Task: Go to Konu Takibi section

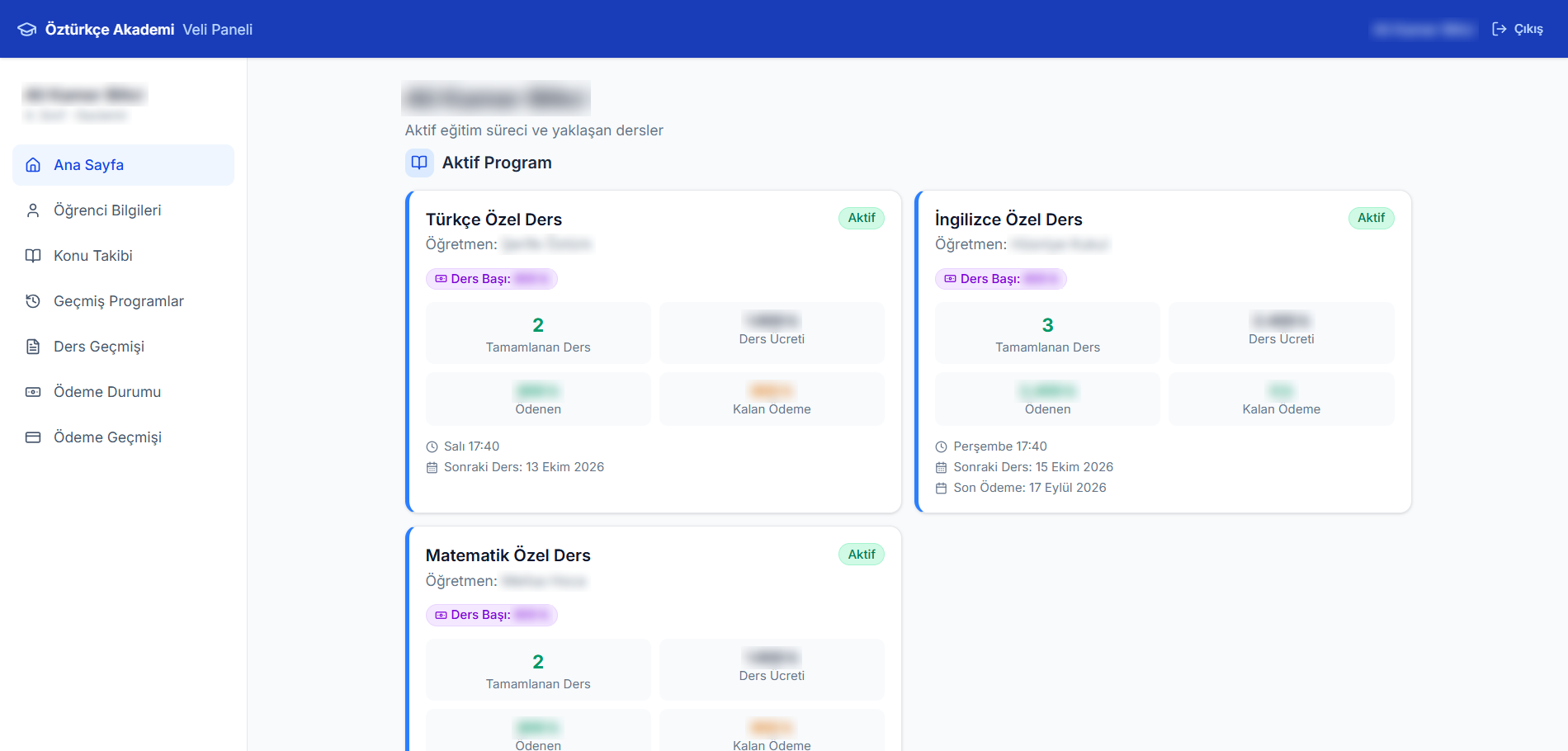Action: tap(123, 256)
